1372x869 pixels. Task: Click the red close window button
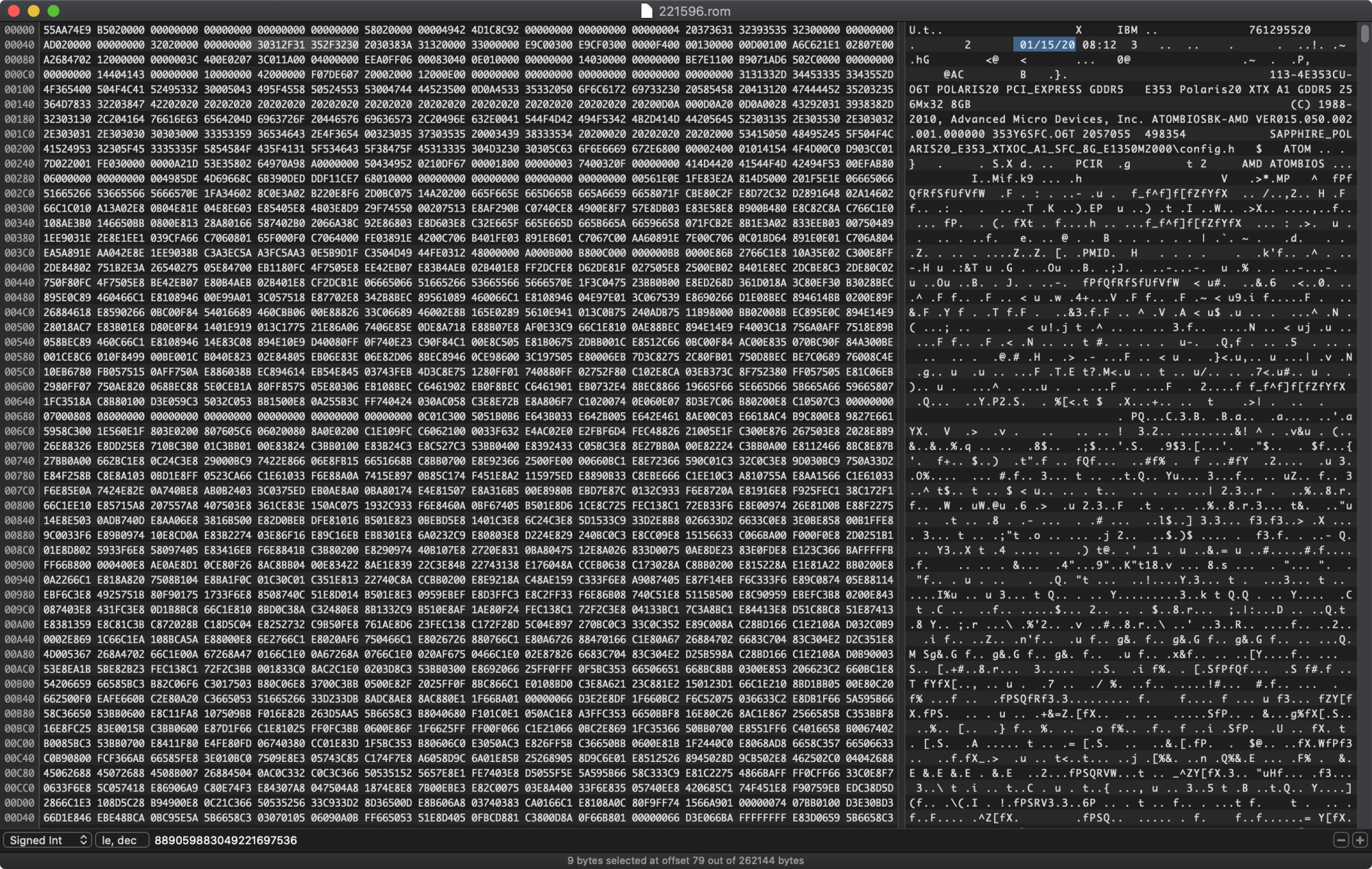point(14,11)
